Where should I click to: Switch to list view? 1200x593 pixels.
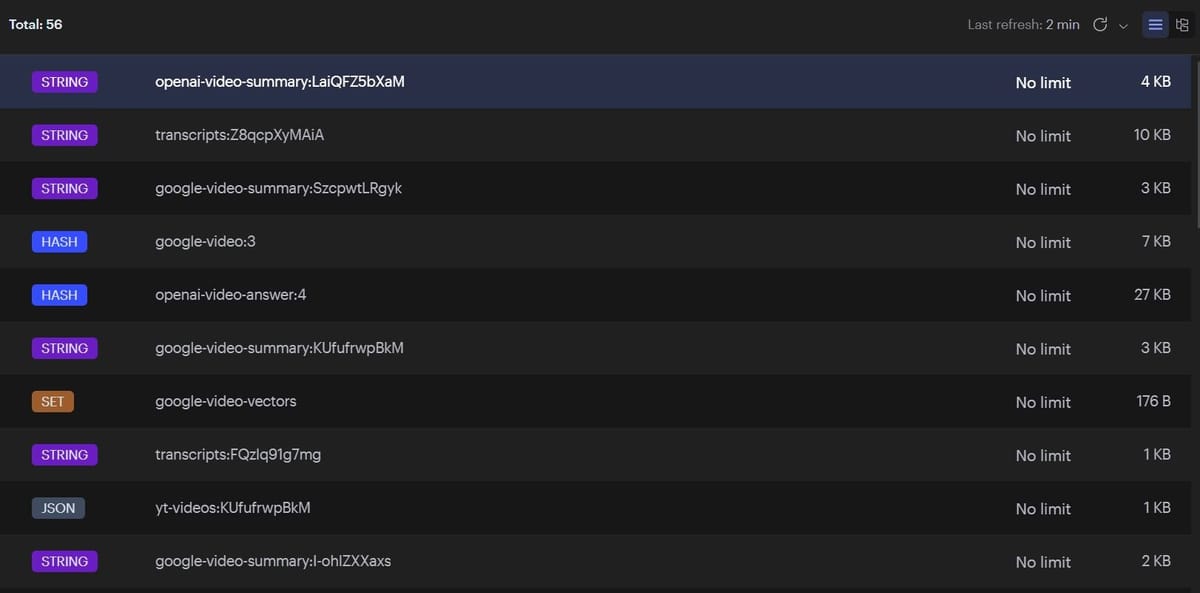coord(1155,25)
